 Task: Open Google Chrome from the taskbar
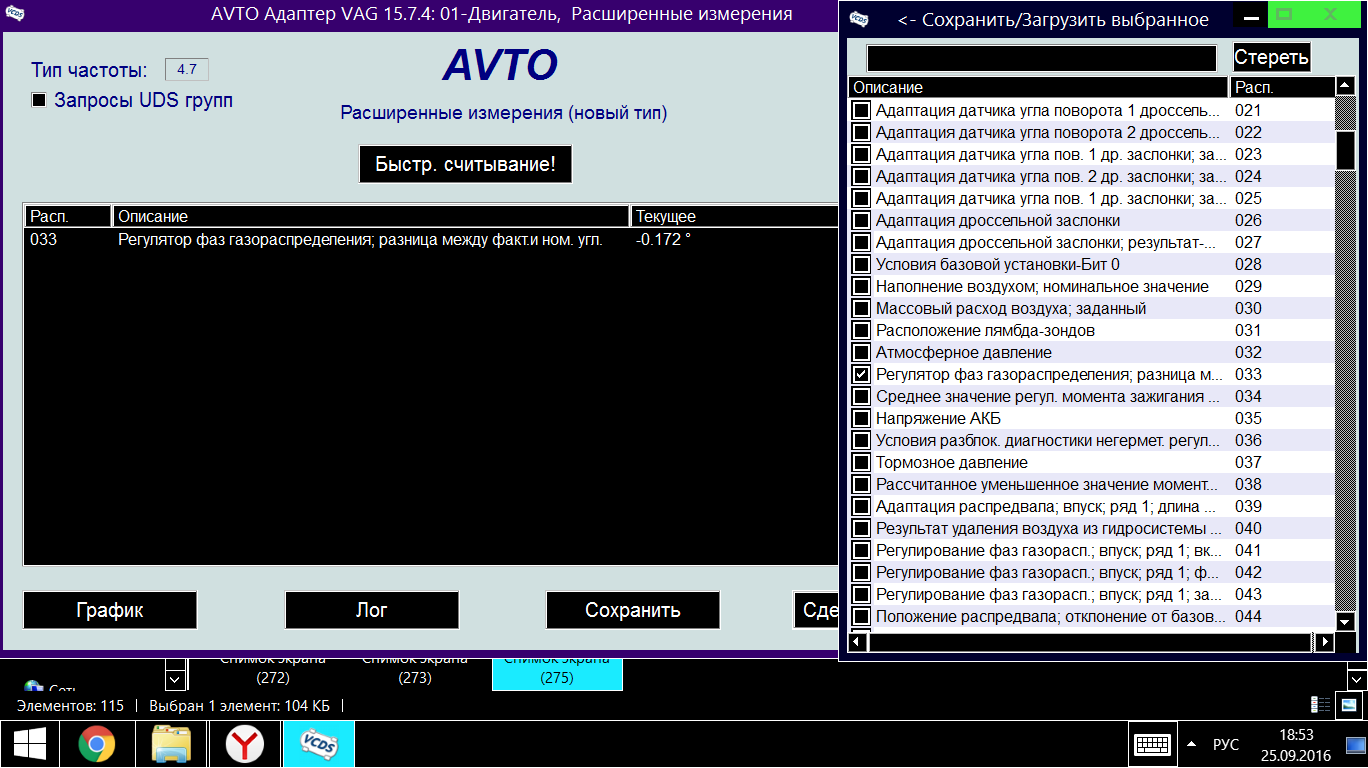97,745
